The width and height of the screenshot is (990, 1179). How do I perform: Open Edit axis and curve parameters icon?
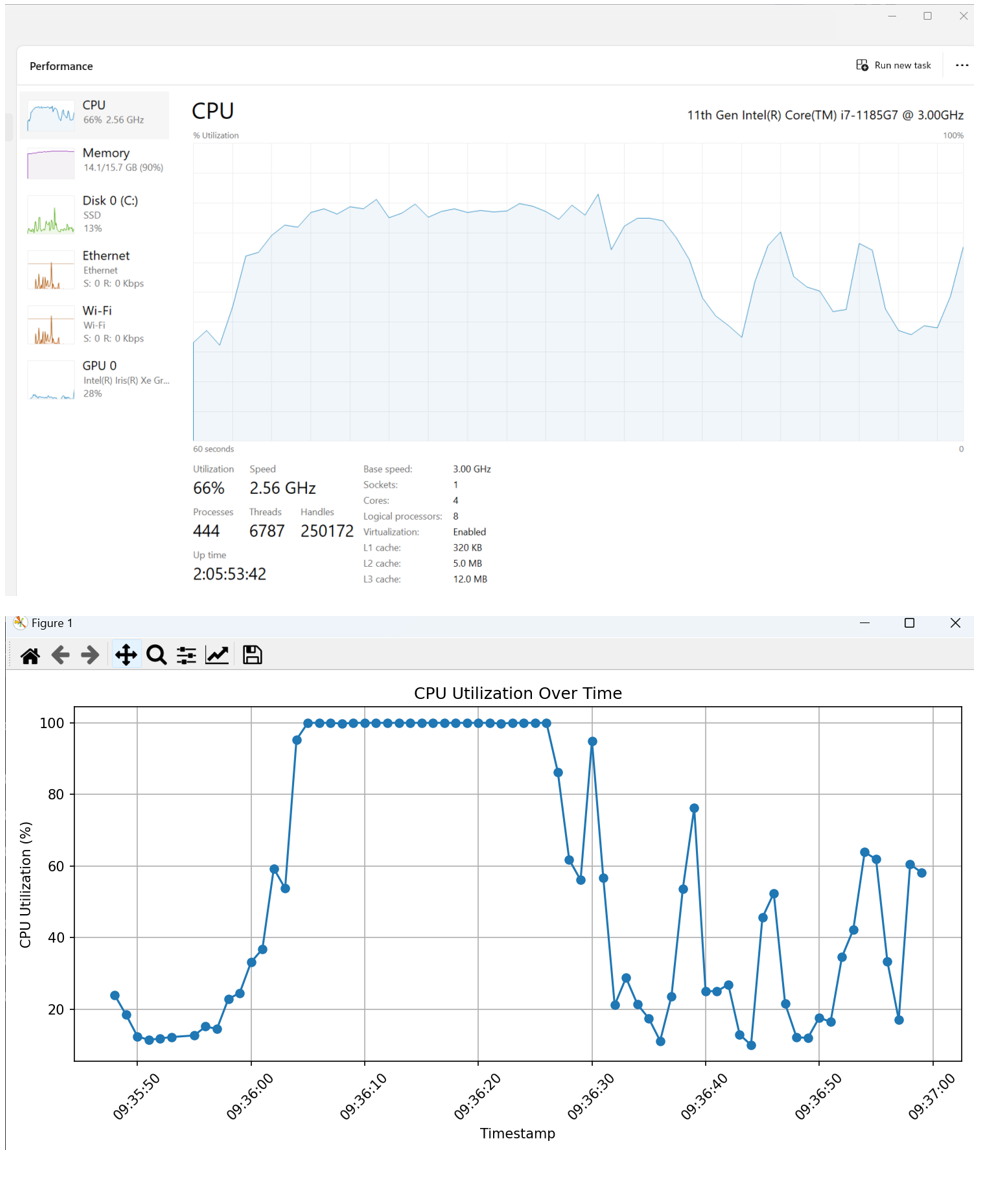tap(217, 656)
